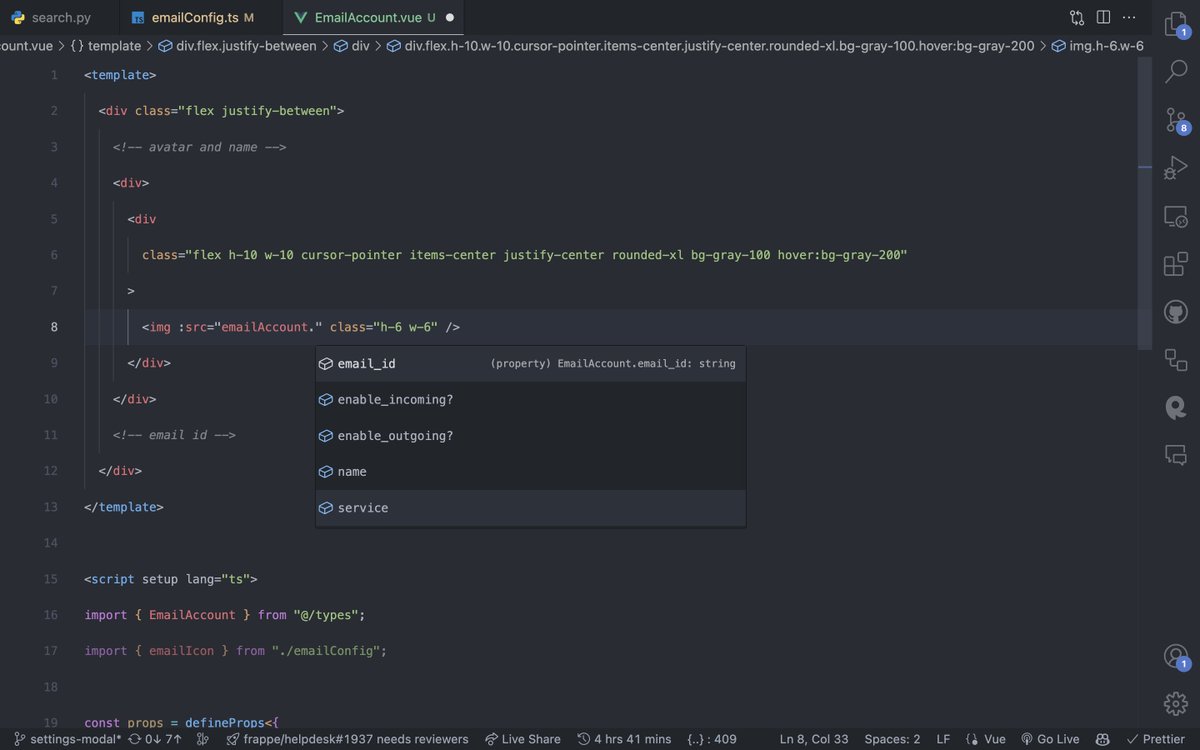This screenshot has height=750, width=1200.
Task: Click Ln 8, Col 33 cursor position
Action: 814,739
